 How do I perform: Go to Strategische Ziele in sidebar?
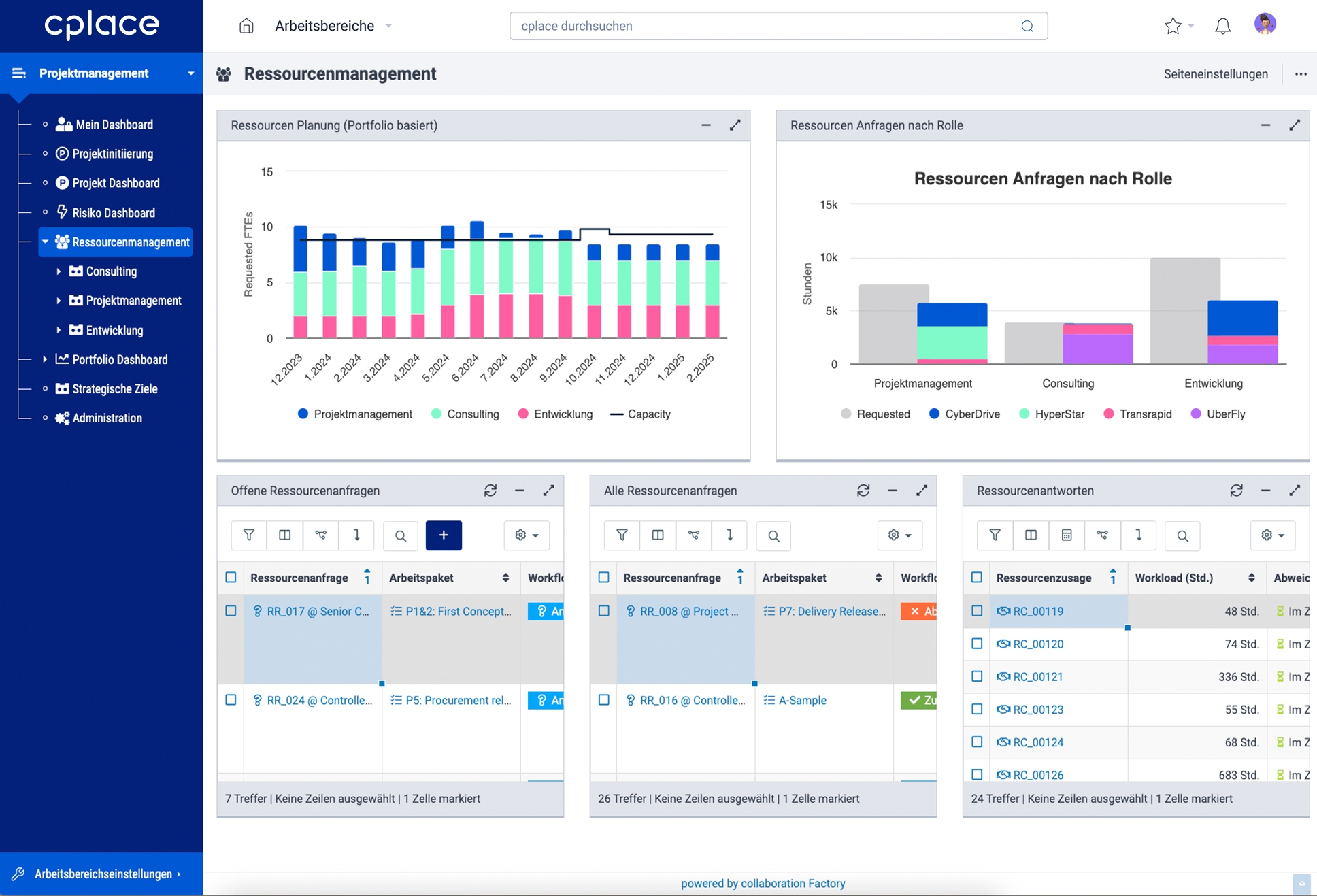(115, 389)
